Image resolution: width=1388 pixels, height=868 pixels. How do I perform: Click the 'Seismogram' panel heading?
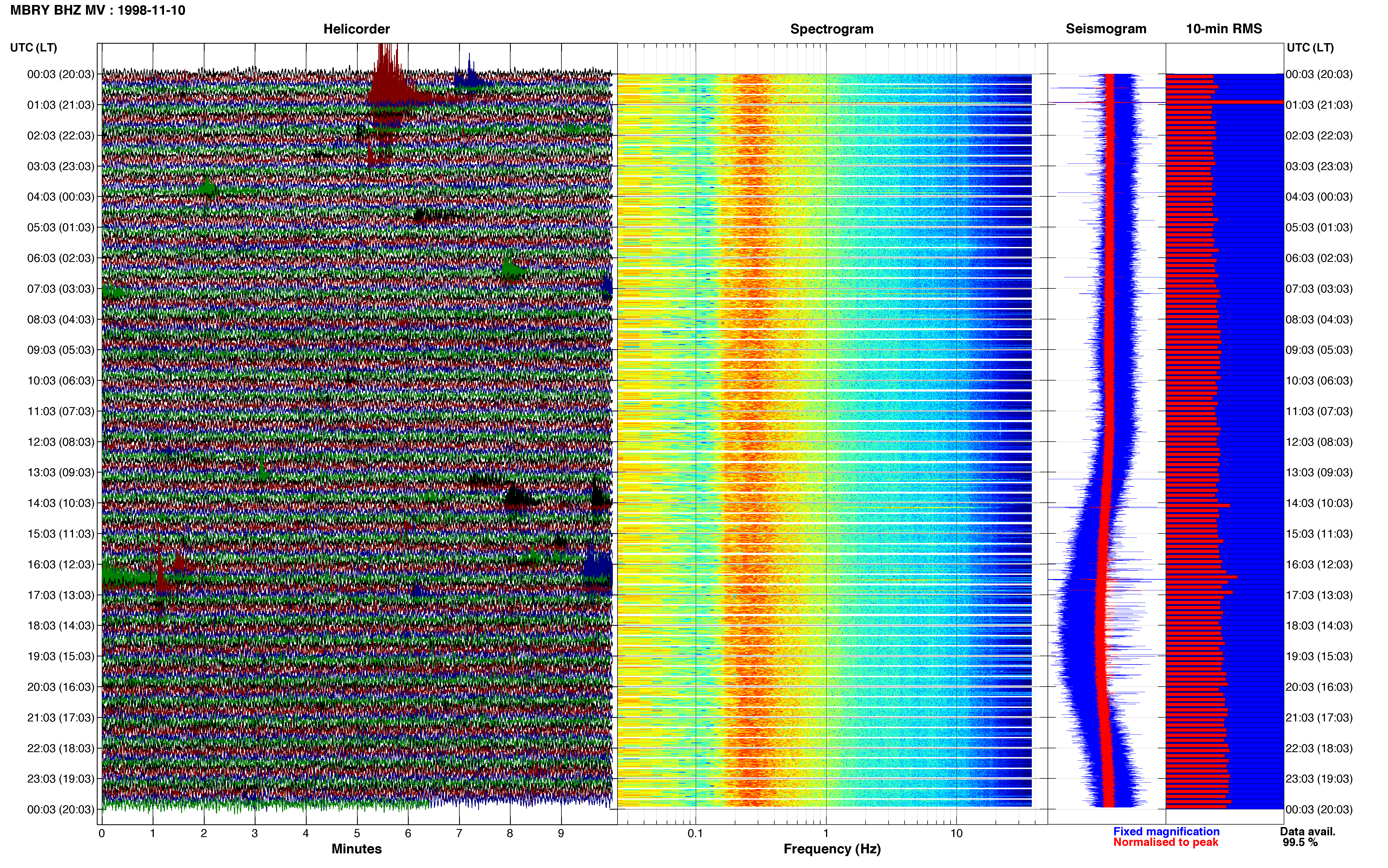click(x=1106, y=29)
